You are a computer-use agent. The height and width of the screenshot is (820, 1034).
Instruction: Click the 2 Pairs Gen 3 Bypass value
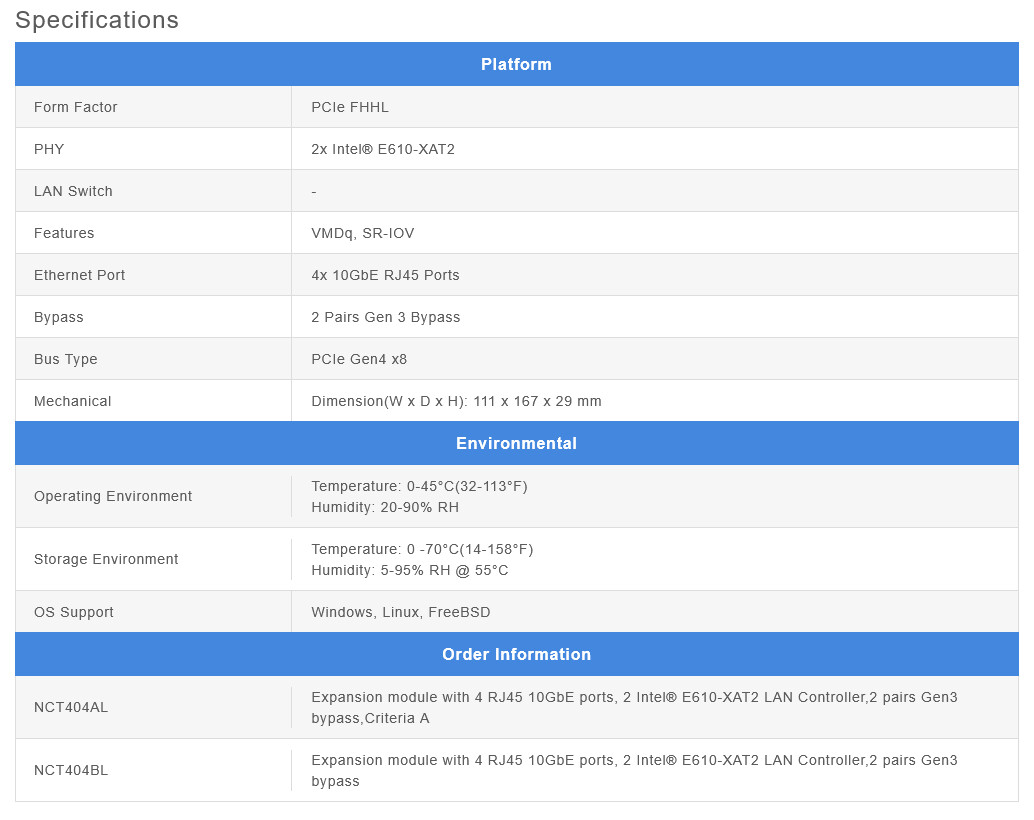[385, 317]
